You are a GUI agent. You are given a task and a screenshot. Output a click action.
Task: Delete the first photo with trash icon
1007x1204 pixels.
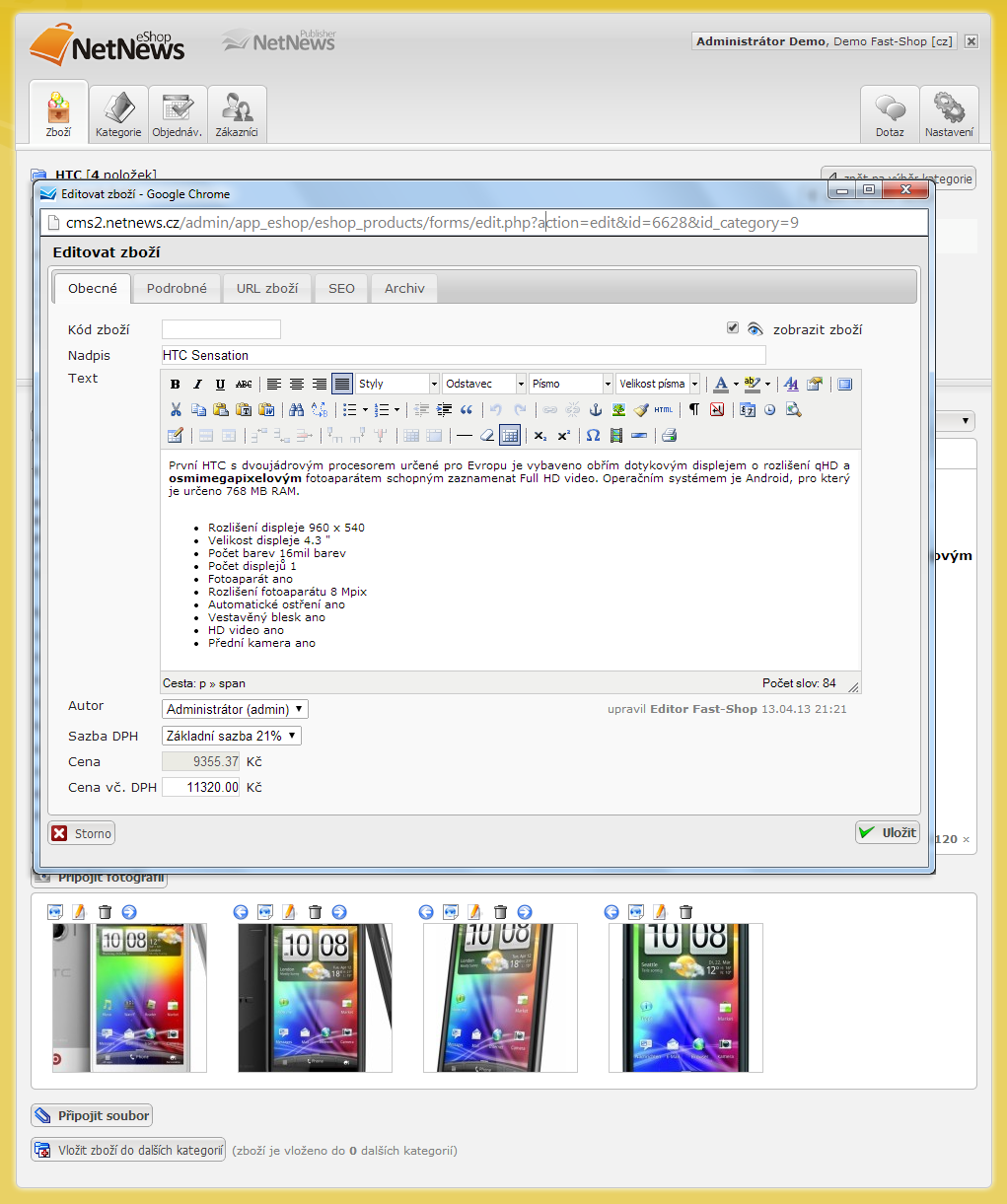click(x=106, y=912)
